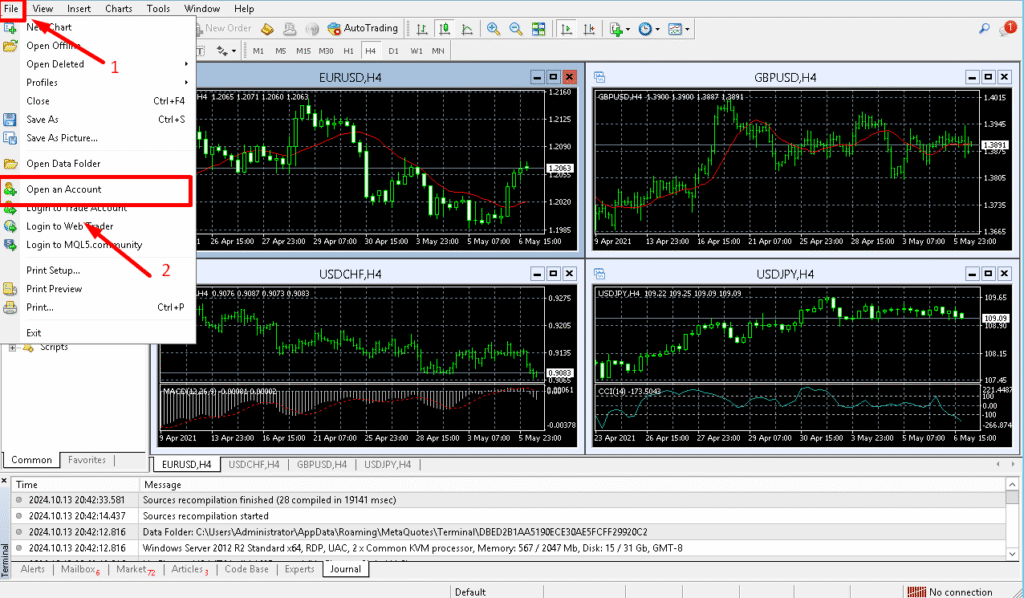Open the Arrows tool dropdown arrow
Image resolution: width=1024 pixels, height=598 pixels.
tap(234, 51)
